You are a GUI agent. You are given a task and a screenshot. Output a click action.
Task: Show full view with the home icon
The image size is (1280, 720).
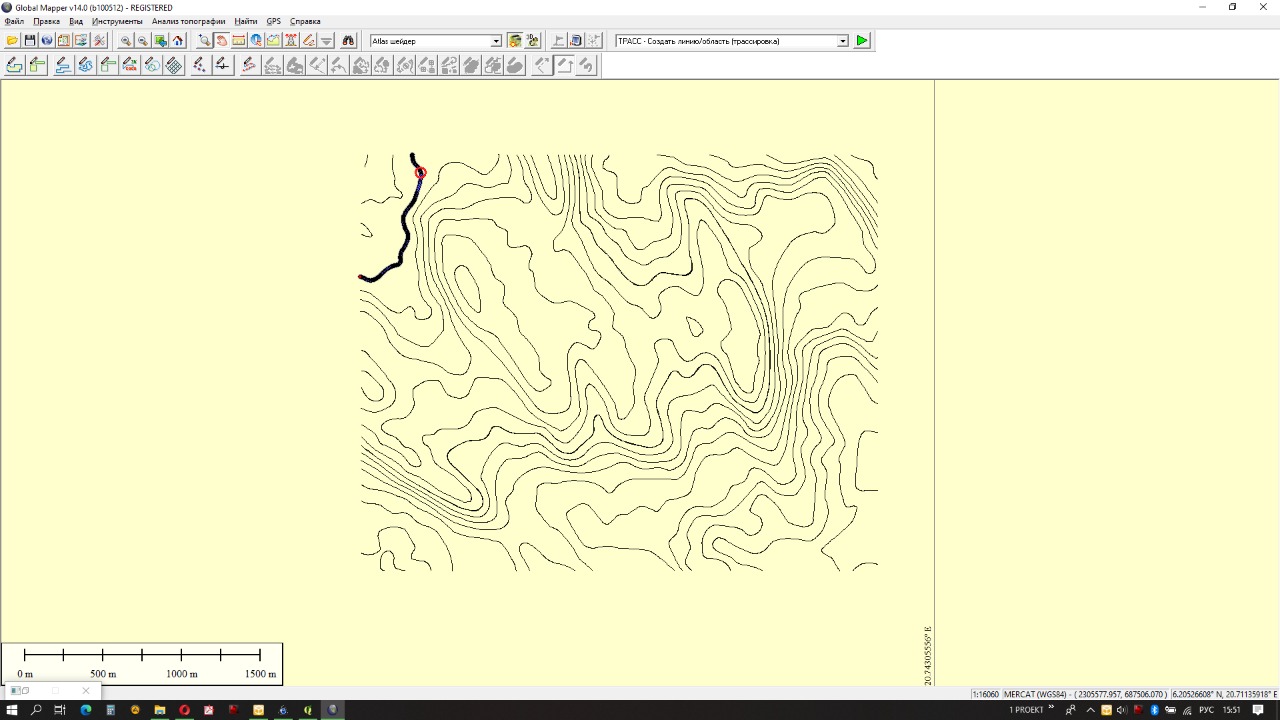click(178, 41)
